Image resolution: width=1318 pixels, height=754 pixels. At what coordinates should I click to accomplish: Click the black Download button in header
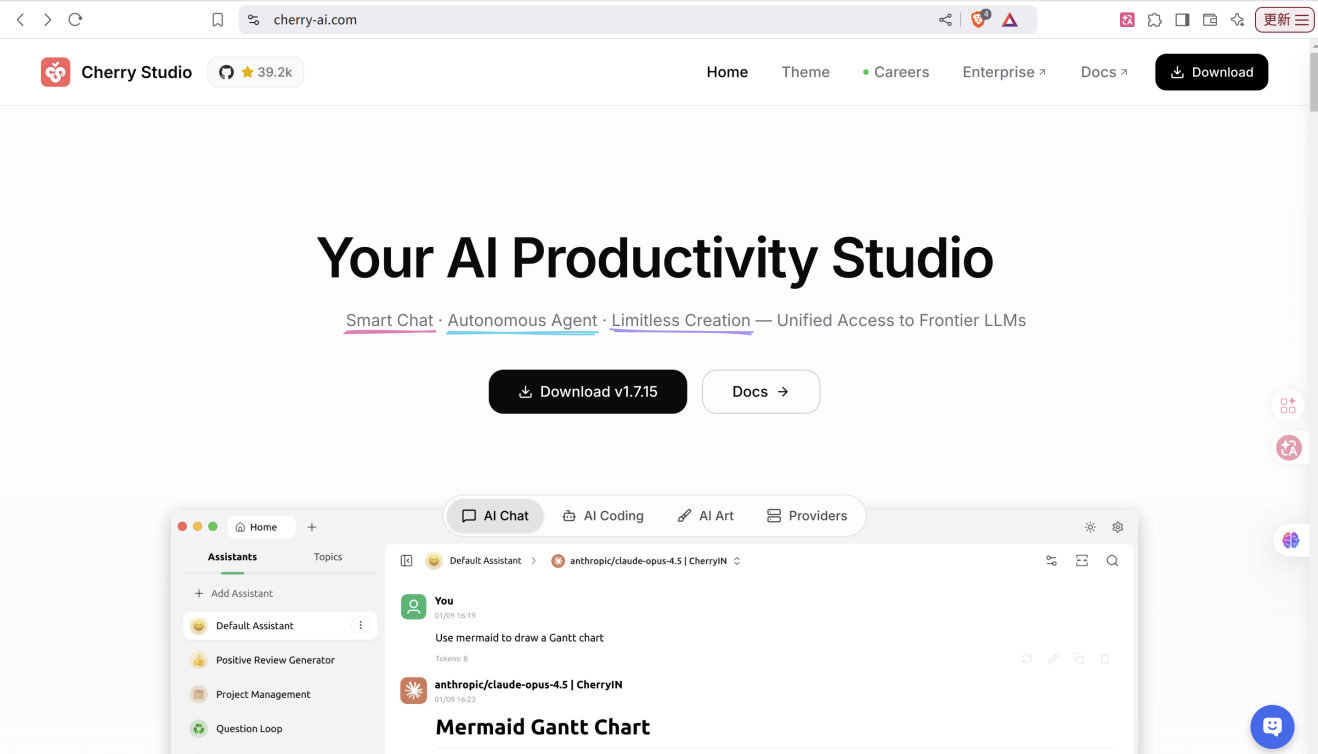(x=1211, y=72)
